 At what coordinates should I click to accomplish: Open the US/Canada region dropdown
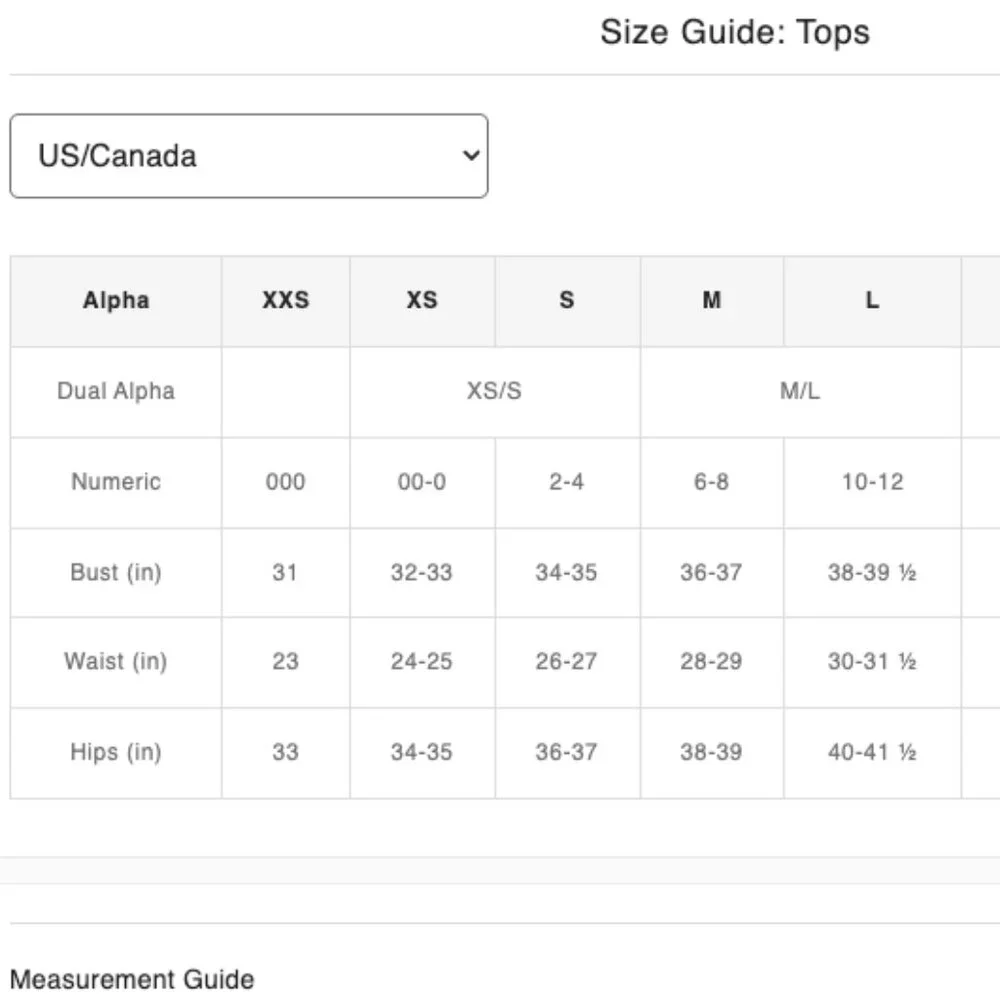tap(248, 156)
